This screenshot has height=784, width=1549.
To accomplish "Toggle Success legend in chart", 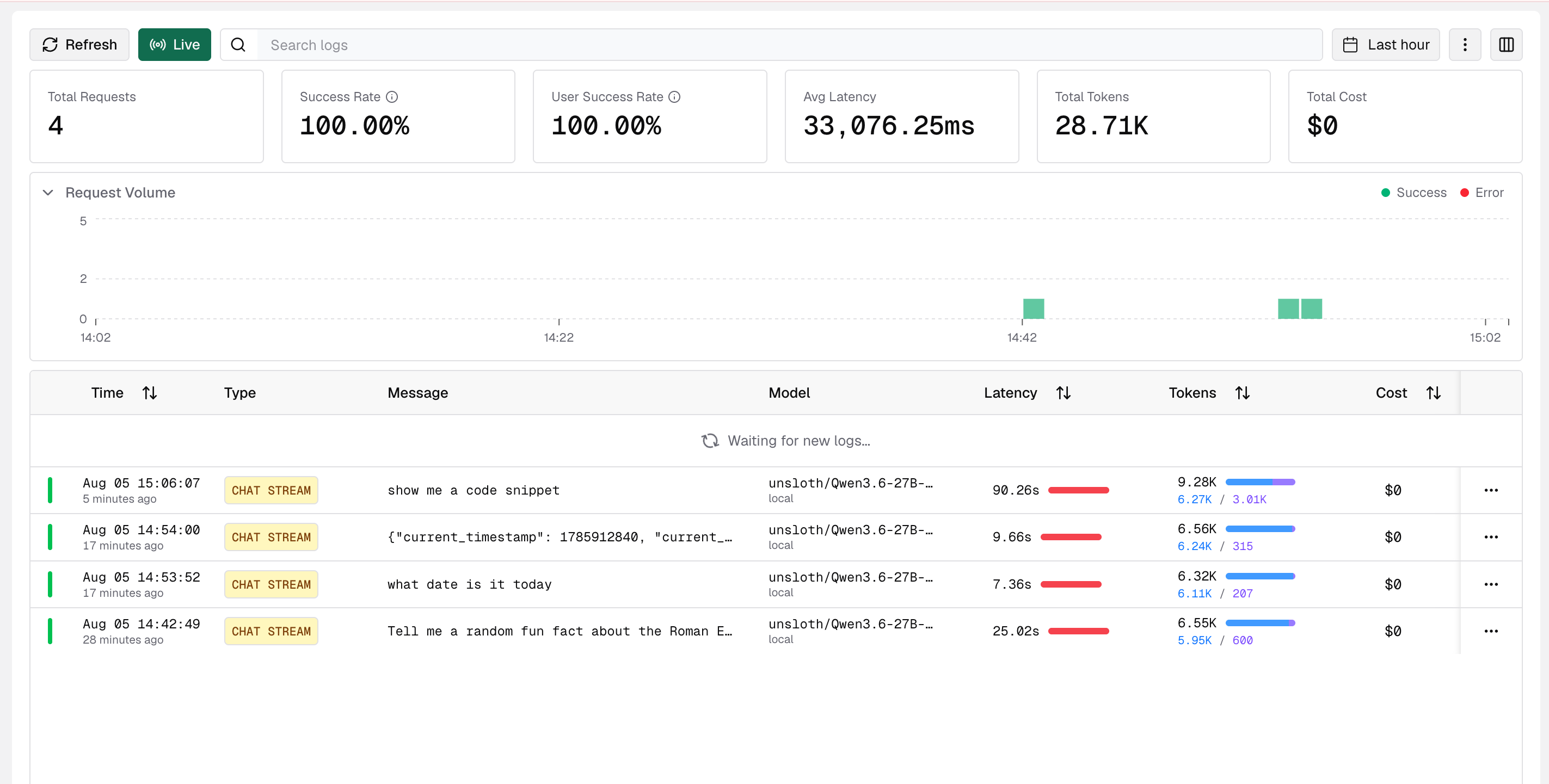I will [1413, 193].
